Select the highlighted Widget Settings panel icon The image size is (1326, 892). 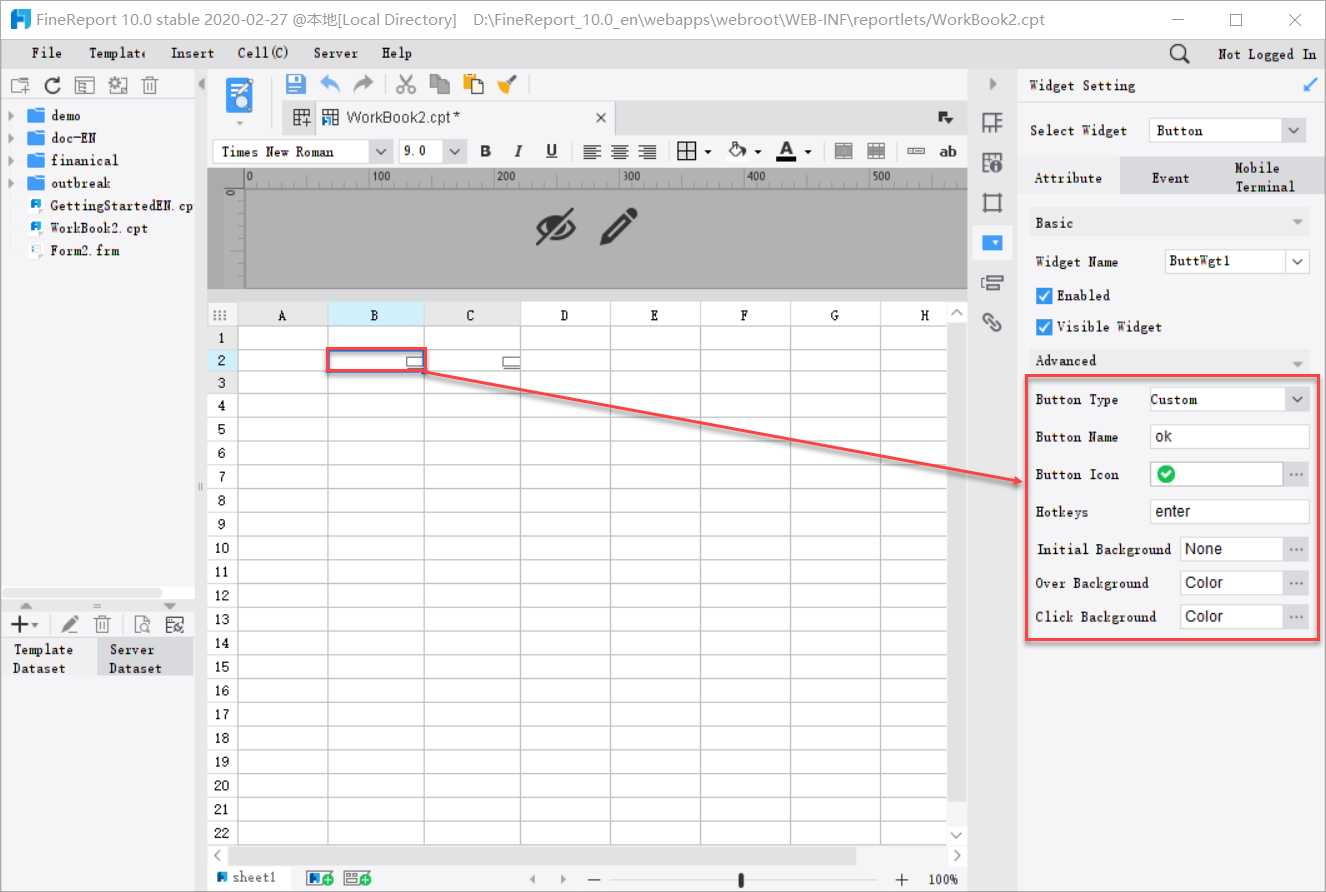pos(992,242)
